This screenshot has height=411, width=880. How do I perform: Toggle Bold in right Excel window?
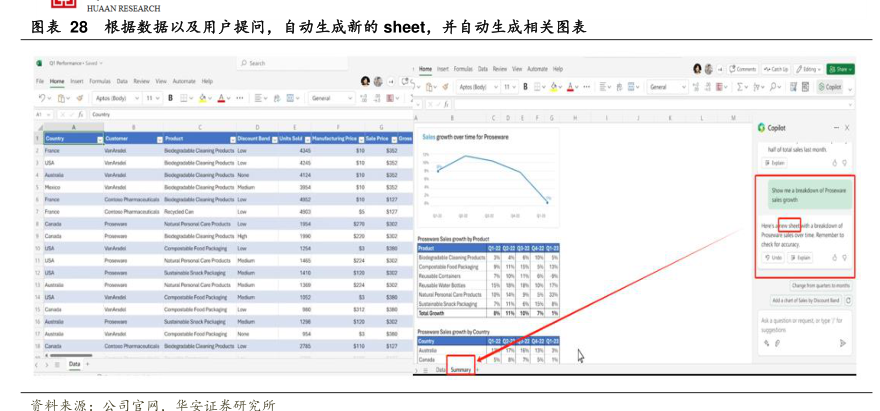[526, 87]
